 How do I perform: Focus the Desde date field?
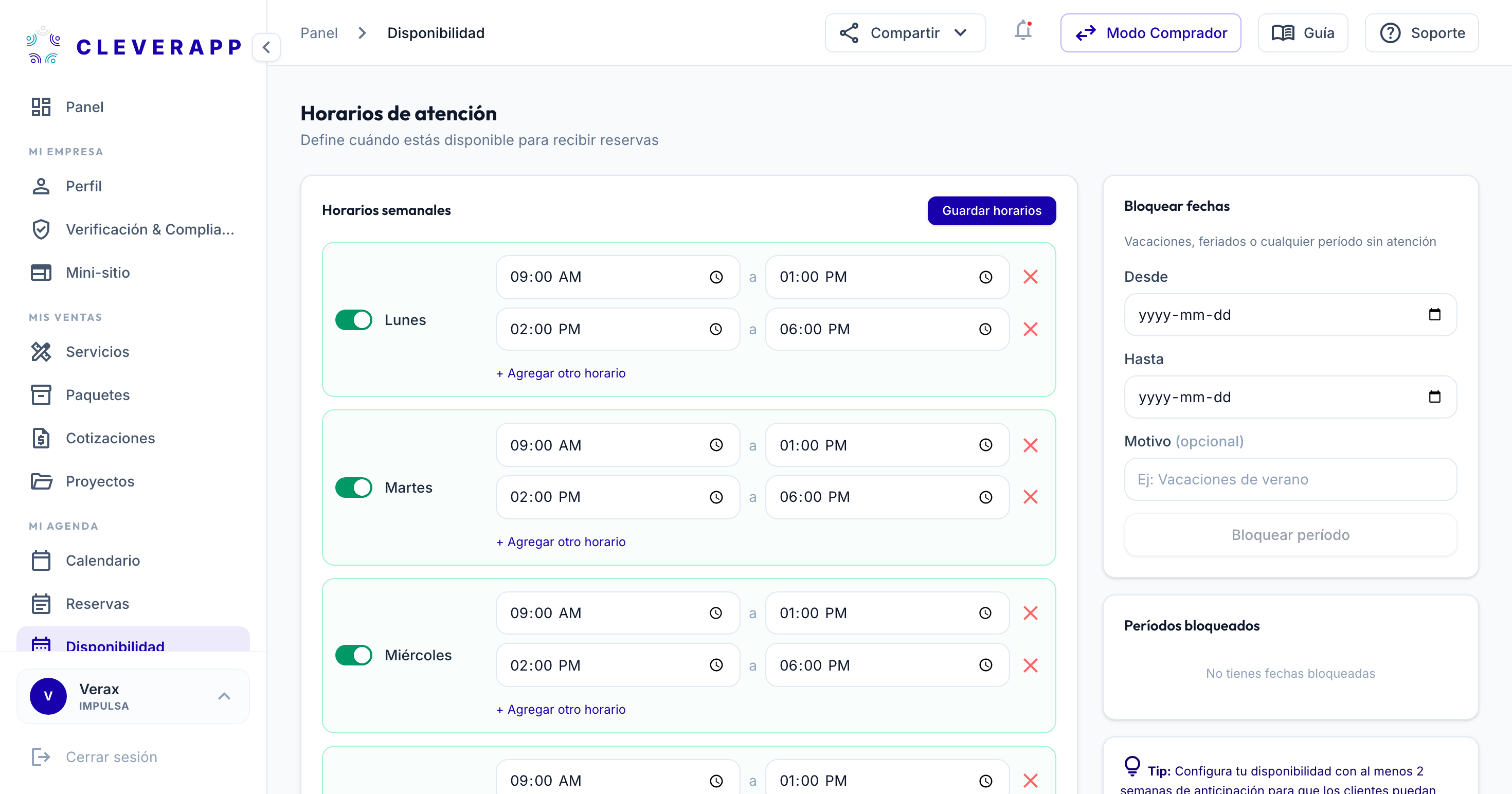(x=1290, y=315)
